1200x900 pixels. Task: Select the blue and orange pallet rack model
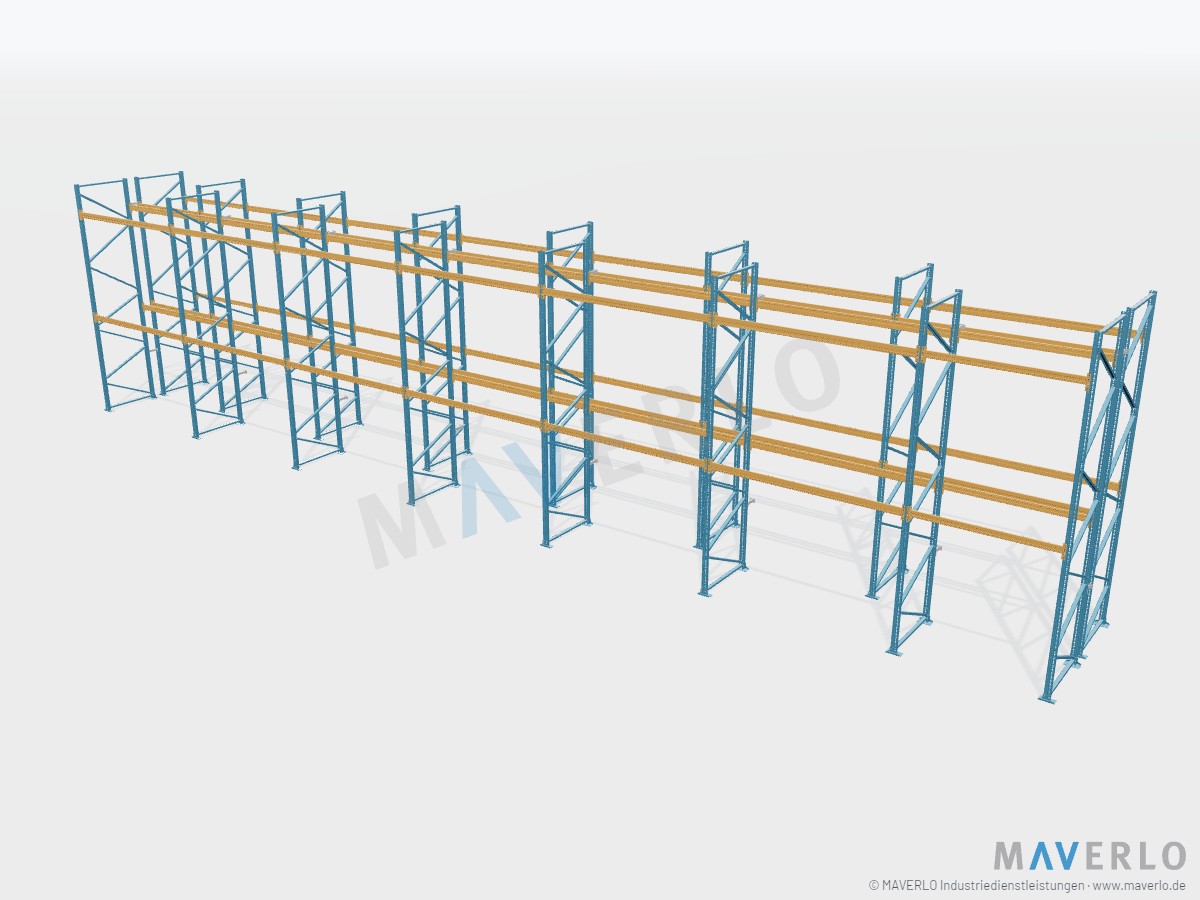[616, 438]
